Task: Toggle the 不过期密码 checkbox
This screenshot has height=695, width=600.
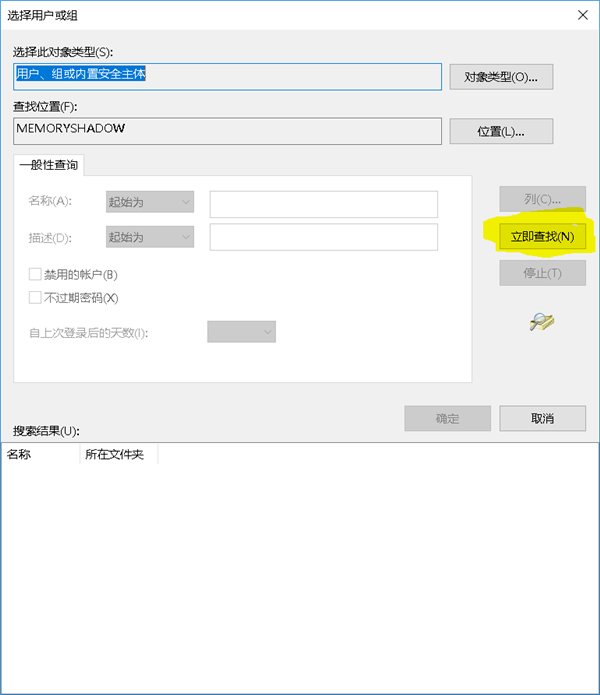Action: (36, 297)
